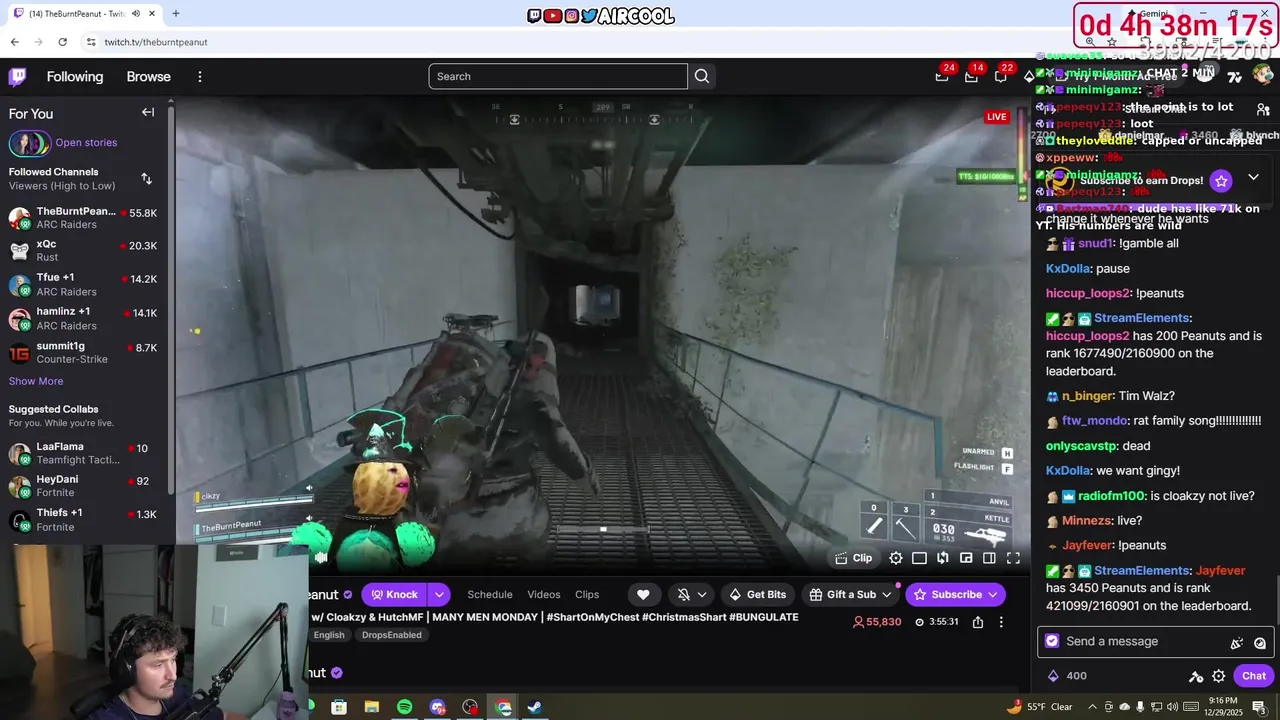Viewport: 1280px width, 720px height.
Task: Open the three-dot more menu beside Browse
Action: [x=200, y=77]
